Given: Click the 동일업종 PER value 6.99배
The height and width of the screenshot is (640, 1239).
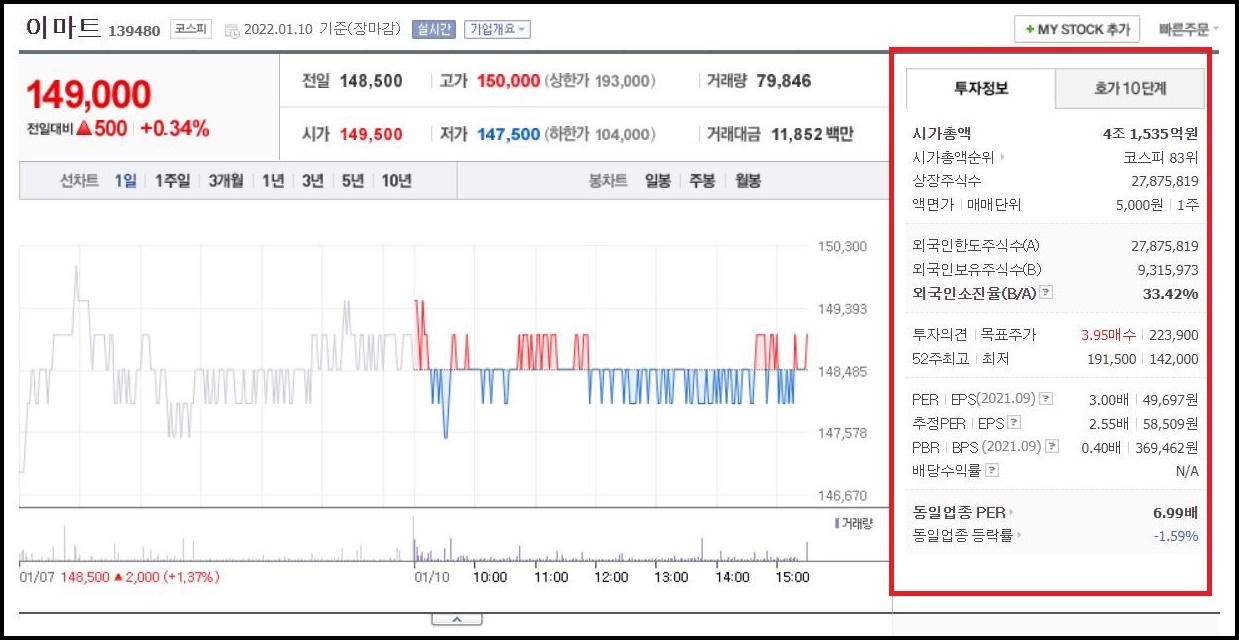Looking at the screenshot, I should click(x=1175, y=513).
